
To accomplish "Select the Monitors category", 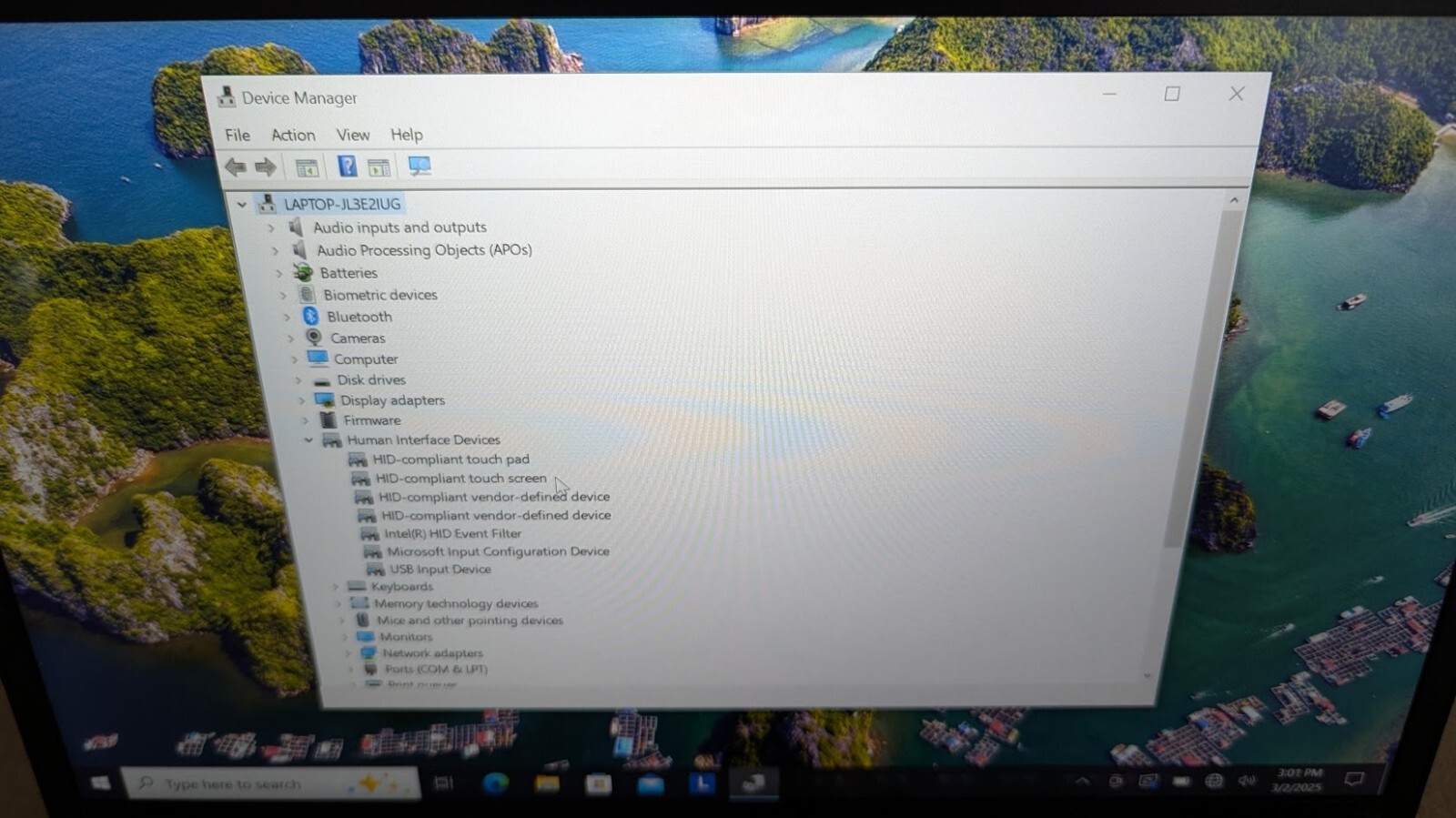I will pos(406,637).
